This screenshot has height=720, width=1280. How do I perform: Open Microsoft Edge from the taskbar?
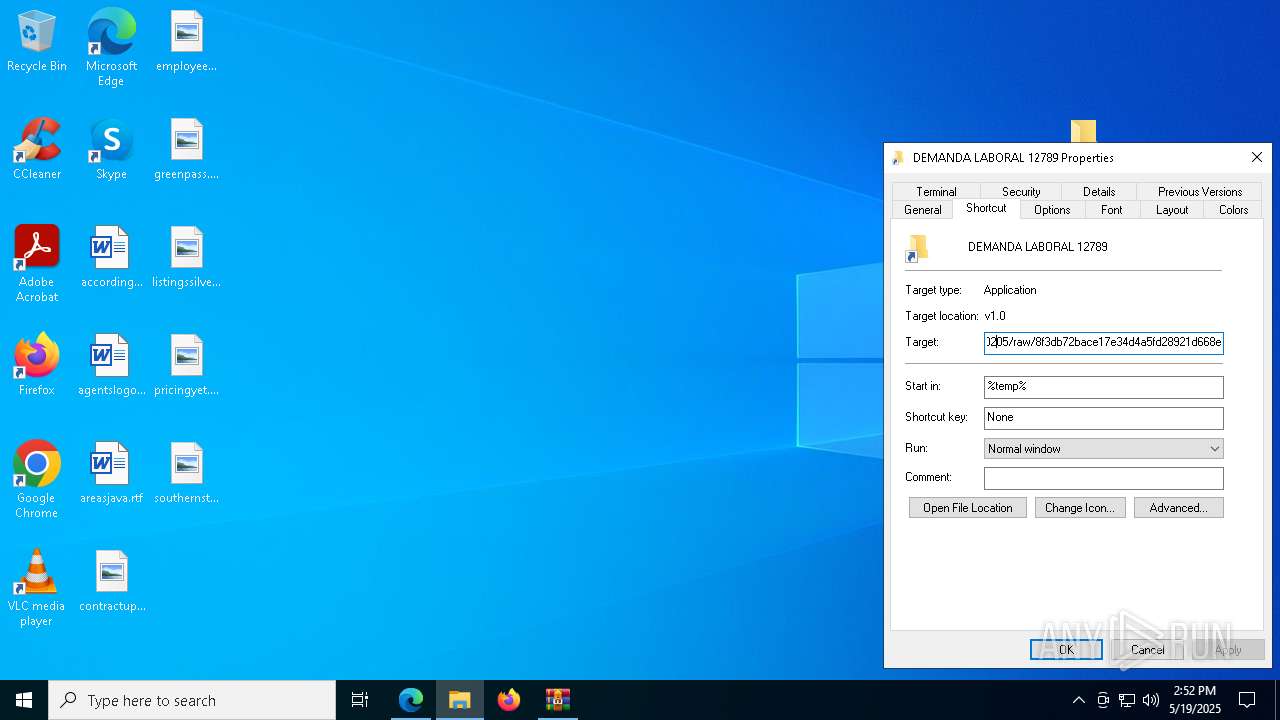(x=411, y=700)
